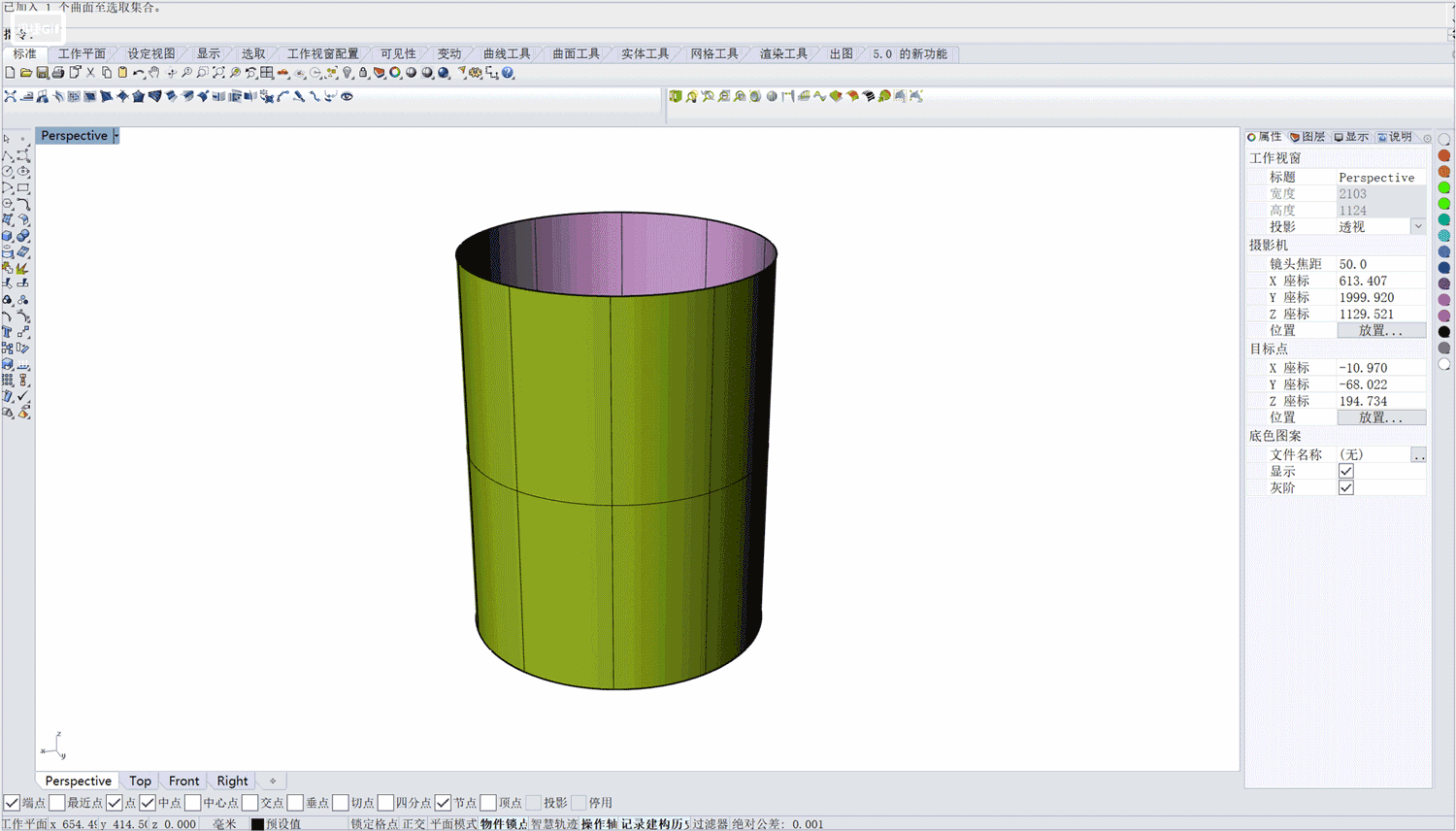Select the Circle tool

click(x=8, y=171)
